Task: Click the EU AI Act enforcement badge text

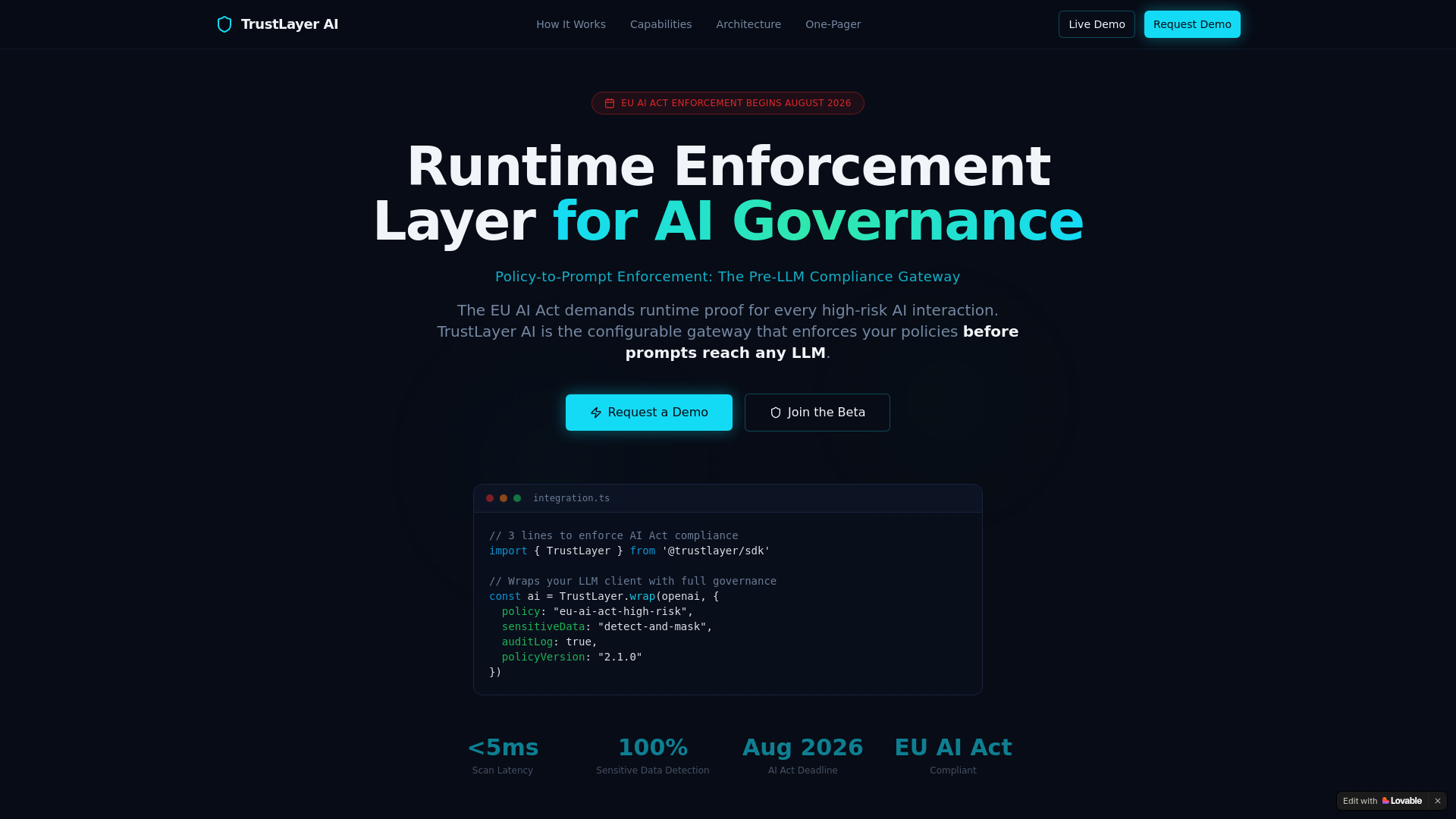Action: [736, 103]
